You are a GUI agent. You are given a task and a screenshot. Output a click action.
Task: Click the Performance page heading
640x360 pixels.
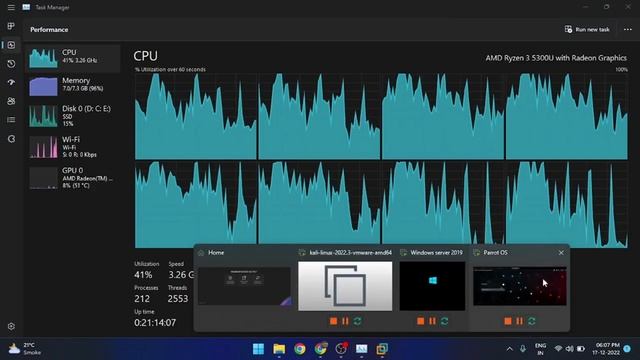[49, 30]
